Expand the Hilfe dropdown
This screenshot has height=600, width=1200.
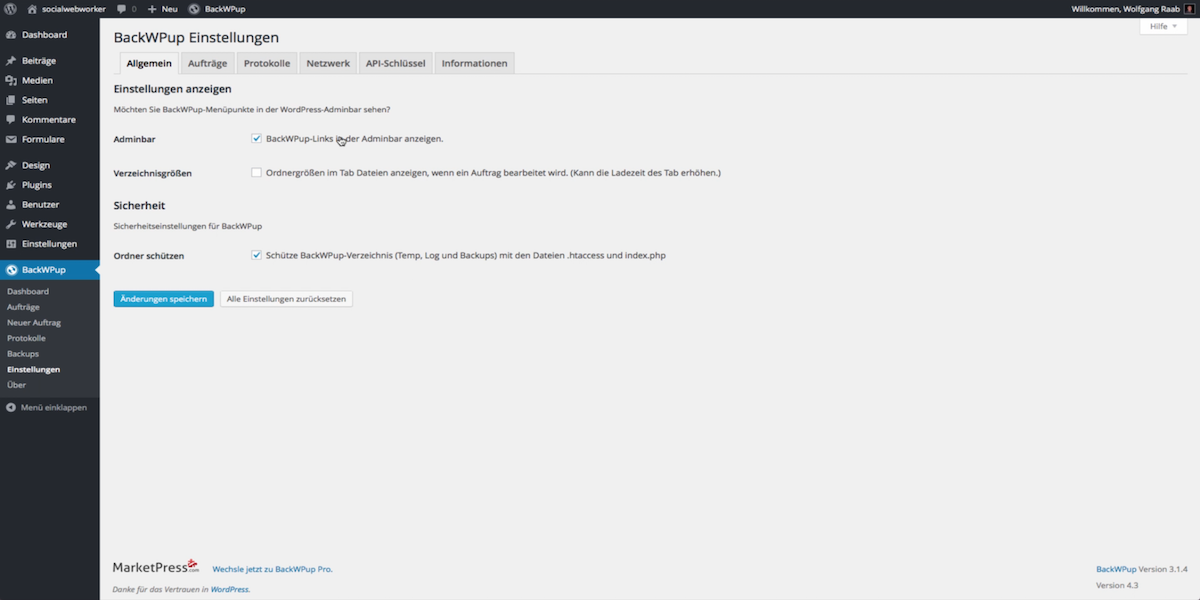pos(1164,26)
